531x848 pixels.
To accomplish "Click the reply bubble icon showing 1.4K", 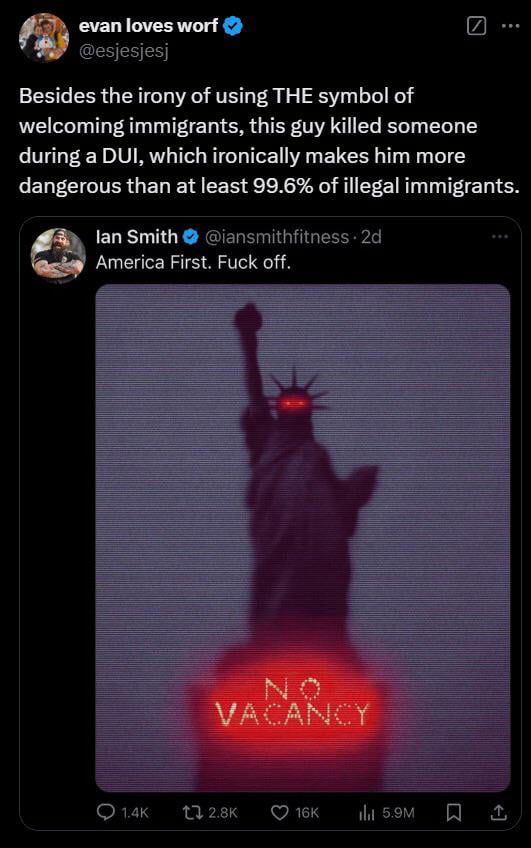I will point(105,812).
